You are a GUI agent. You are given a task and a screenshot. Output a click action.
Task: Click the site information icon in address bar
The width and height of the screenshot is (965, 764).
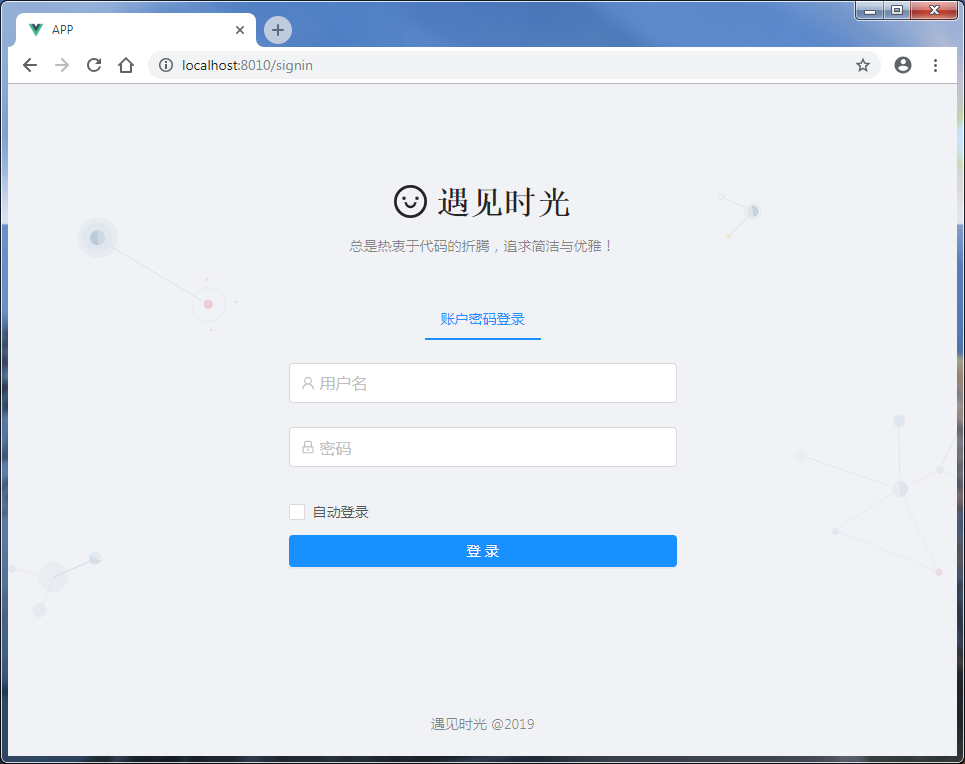[x=165, y=65]
